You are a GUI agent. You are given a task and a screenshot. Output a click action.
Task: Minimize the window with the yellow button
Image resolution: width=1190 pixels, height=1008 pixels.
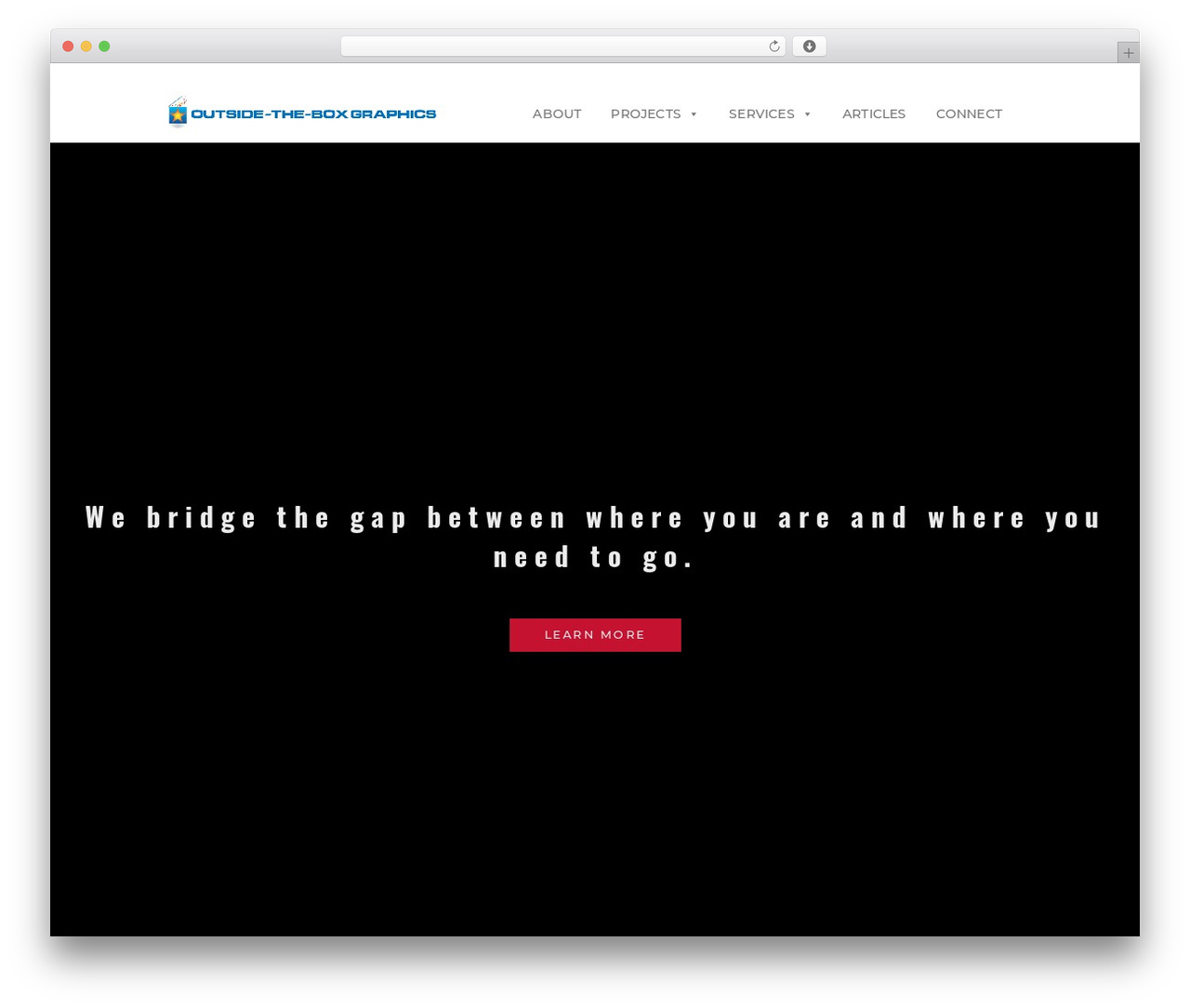pos(86,46)
